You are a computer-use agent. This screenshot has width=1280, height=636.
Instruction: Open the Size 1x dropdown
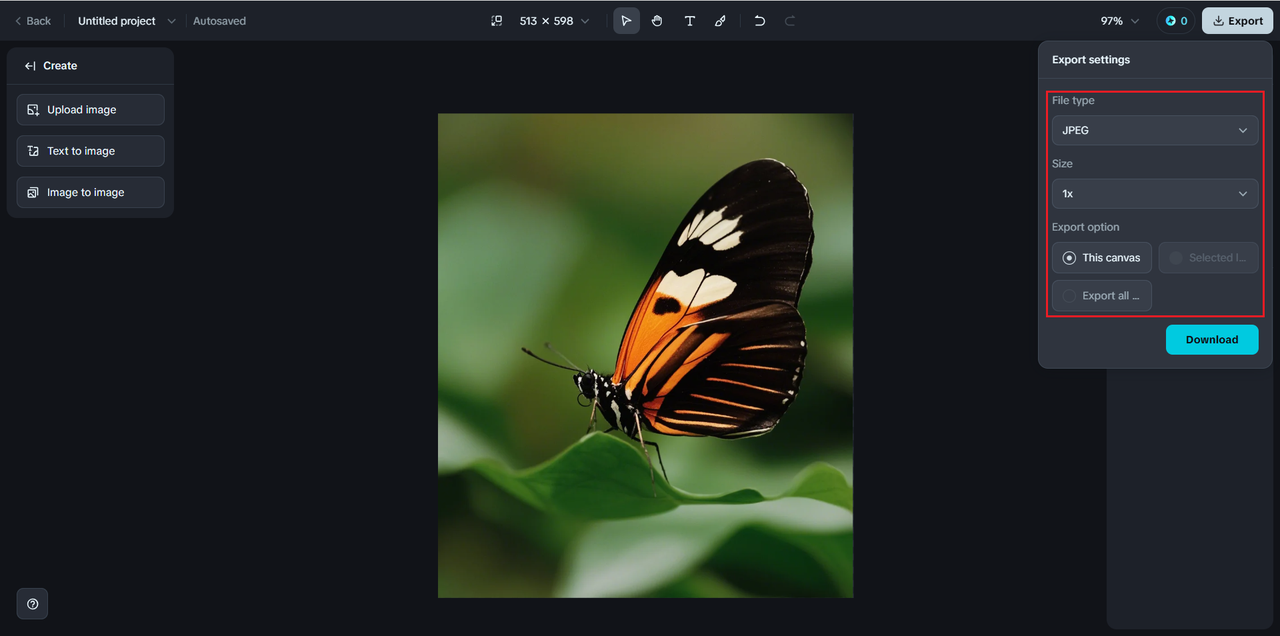pyautogui.click(x=1155, y=194)
